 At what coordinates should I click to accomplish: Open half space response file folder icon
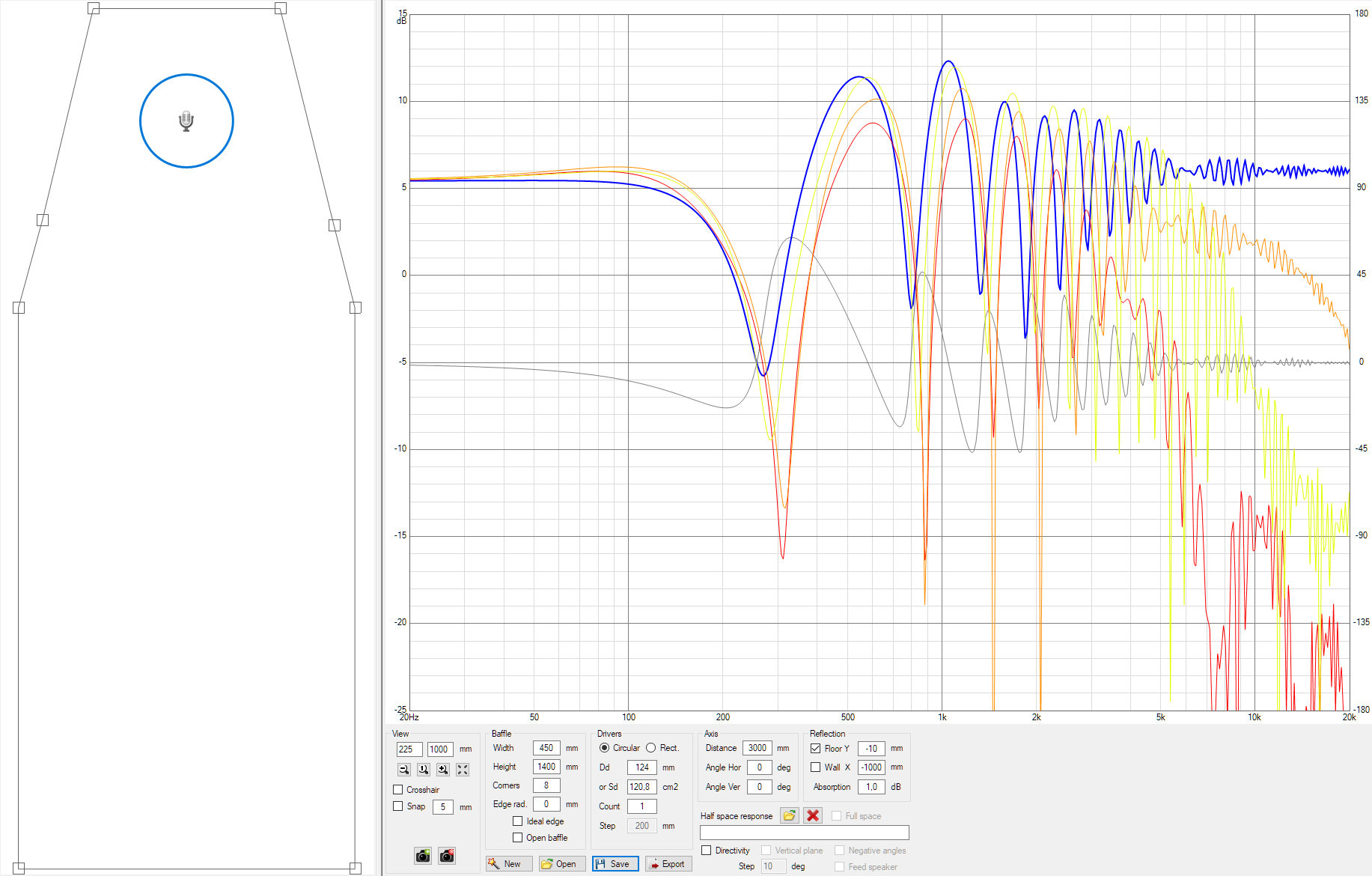789,816
